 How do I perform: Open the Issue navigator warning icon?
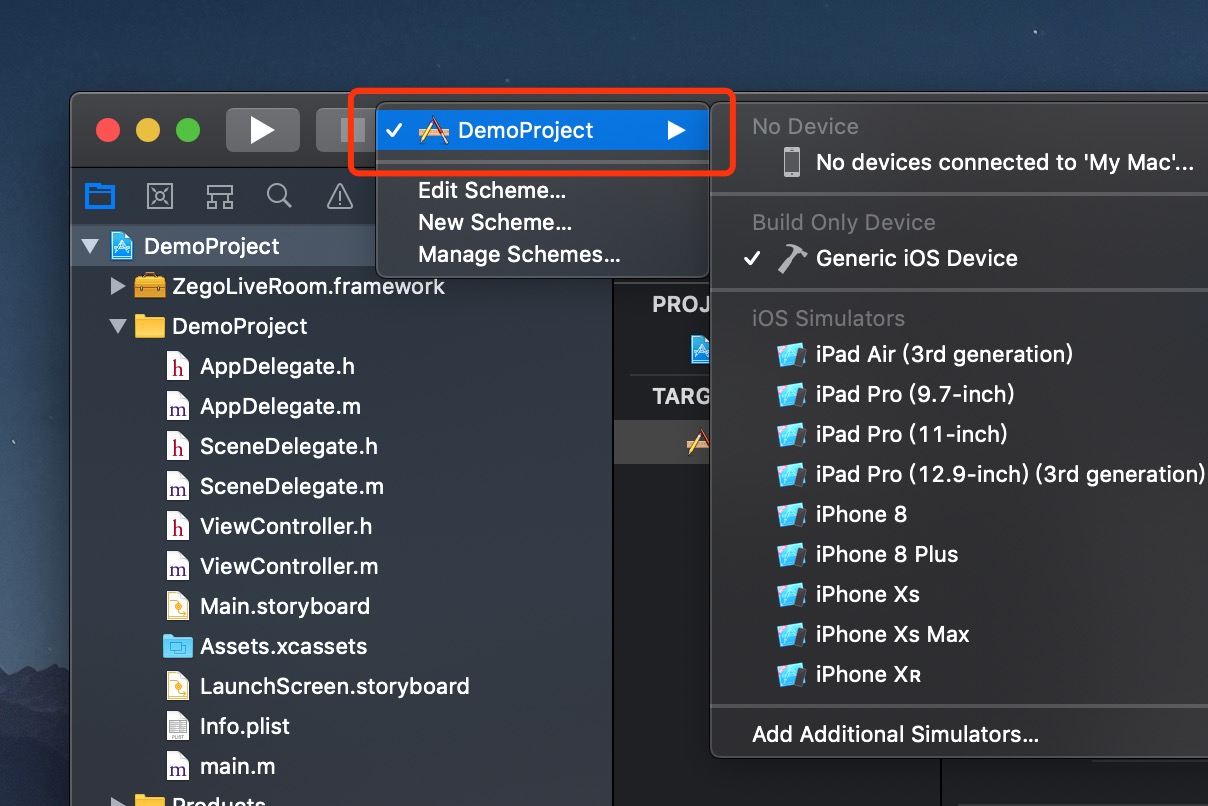click(x=340, y=195)
